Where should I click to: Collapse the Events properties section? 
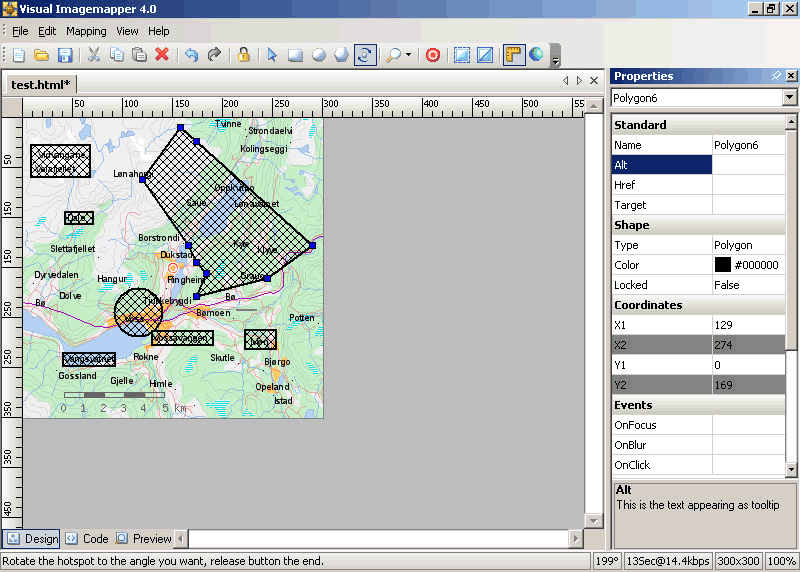(698, 405)
